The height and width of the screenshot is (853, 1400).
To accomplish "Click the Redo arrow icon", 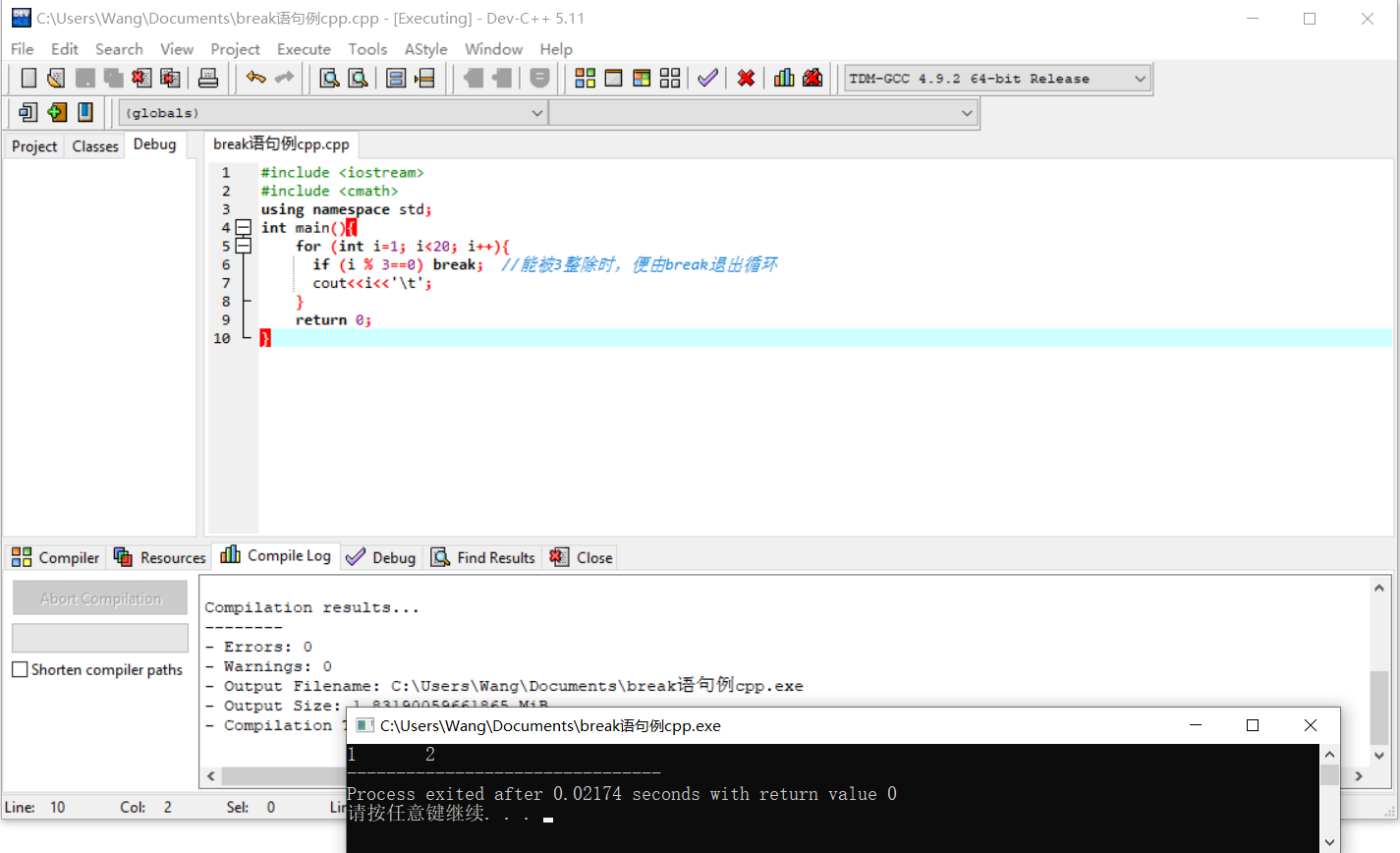I will pos(284,78).
